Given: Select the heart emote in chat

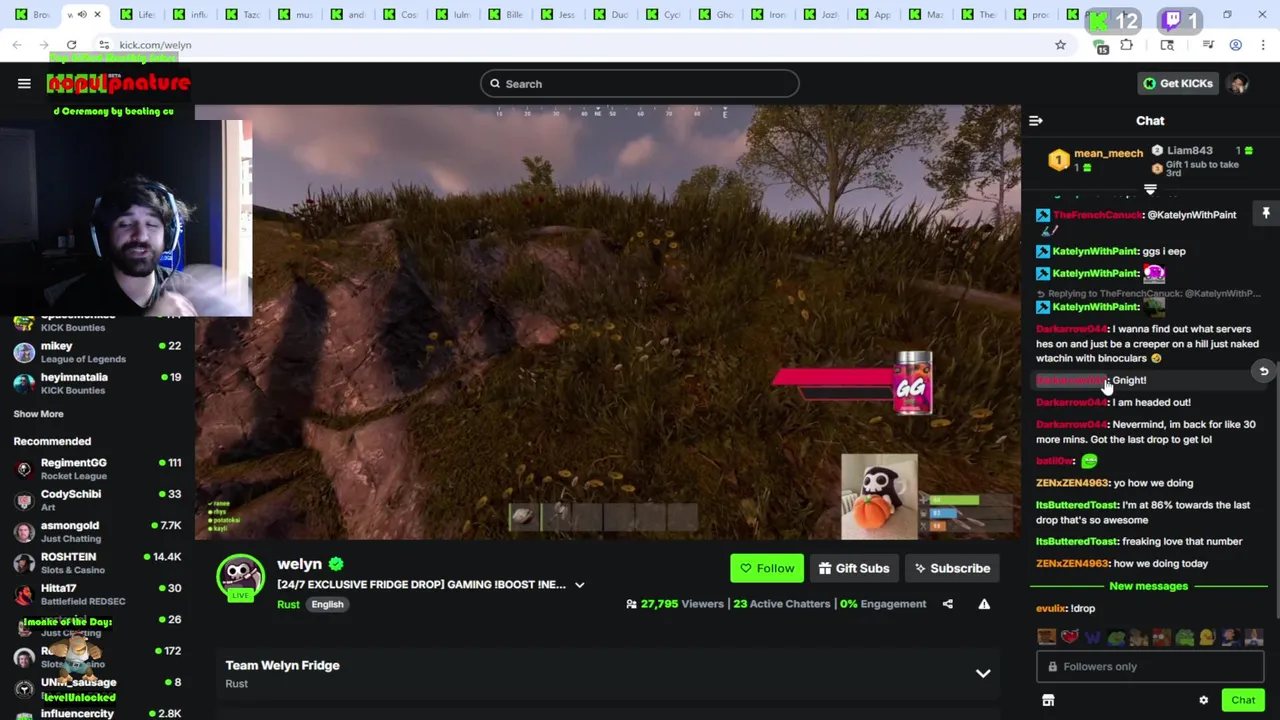Looking at the screenshot, I should pos(1070,637).
